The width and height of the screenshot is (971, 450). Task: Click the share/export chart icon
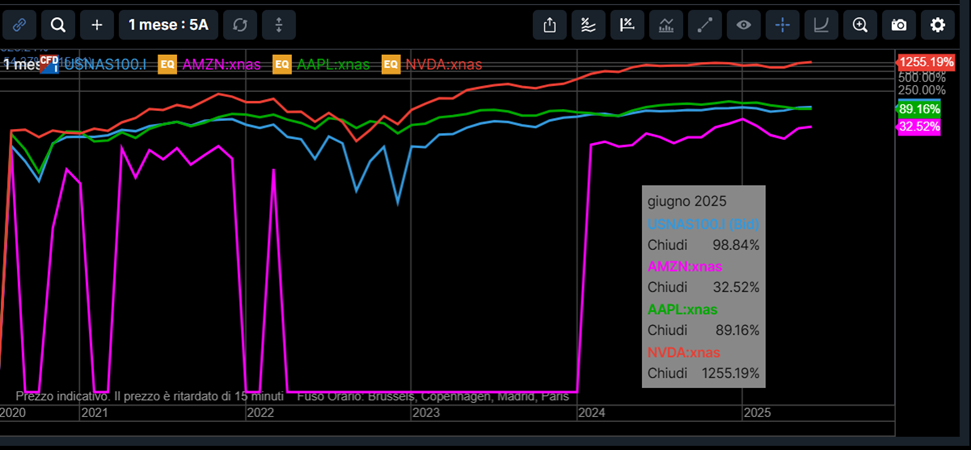(550, 25)
